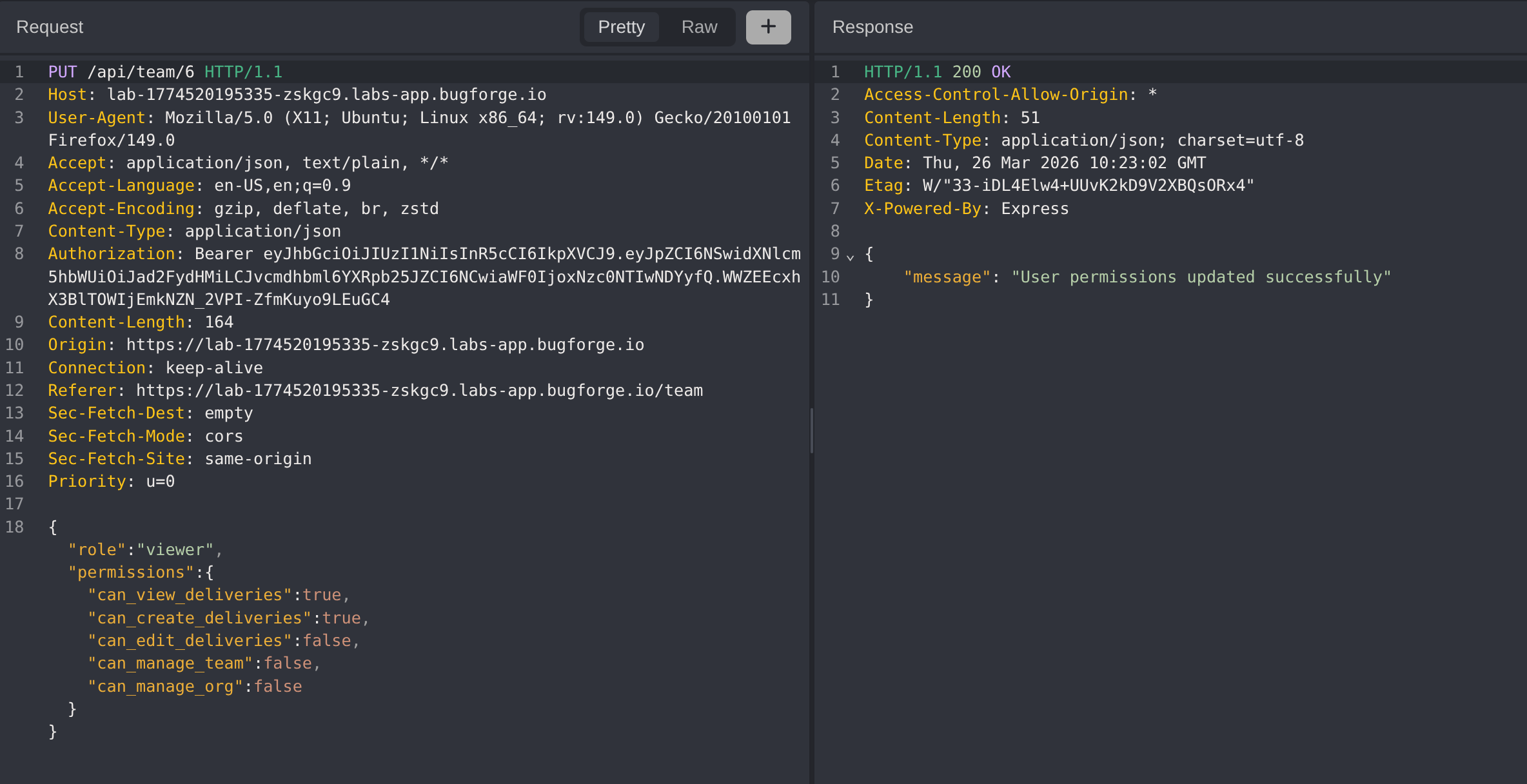Click the /api/team/6 request path
This screenshot has width=1527, height=784.
click(x=141, y=72)
